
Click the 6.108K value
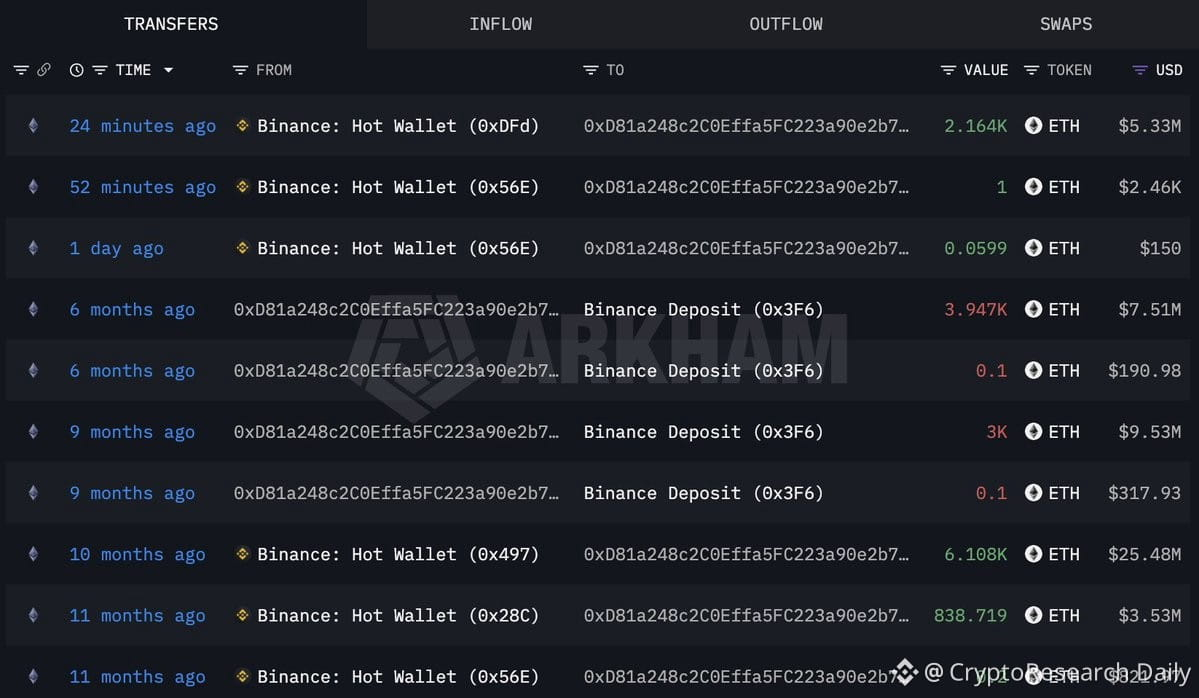point(976,554)
